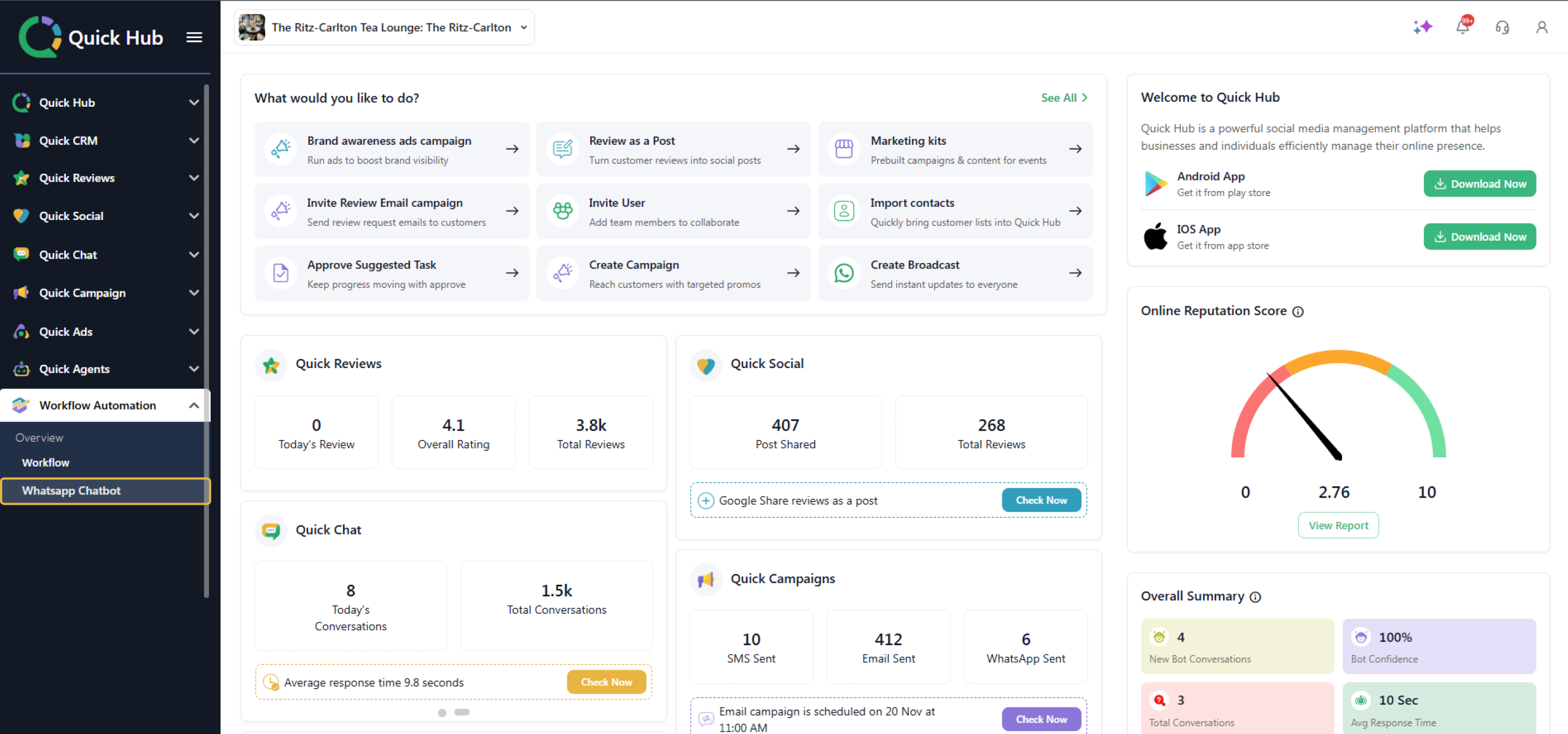The image size is (1568, 734).
Task: Click the View Report button
Action: click(1338, 525)
